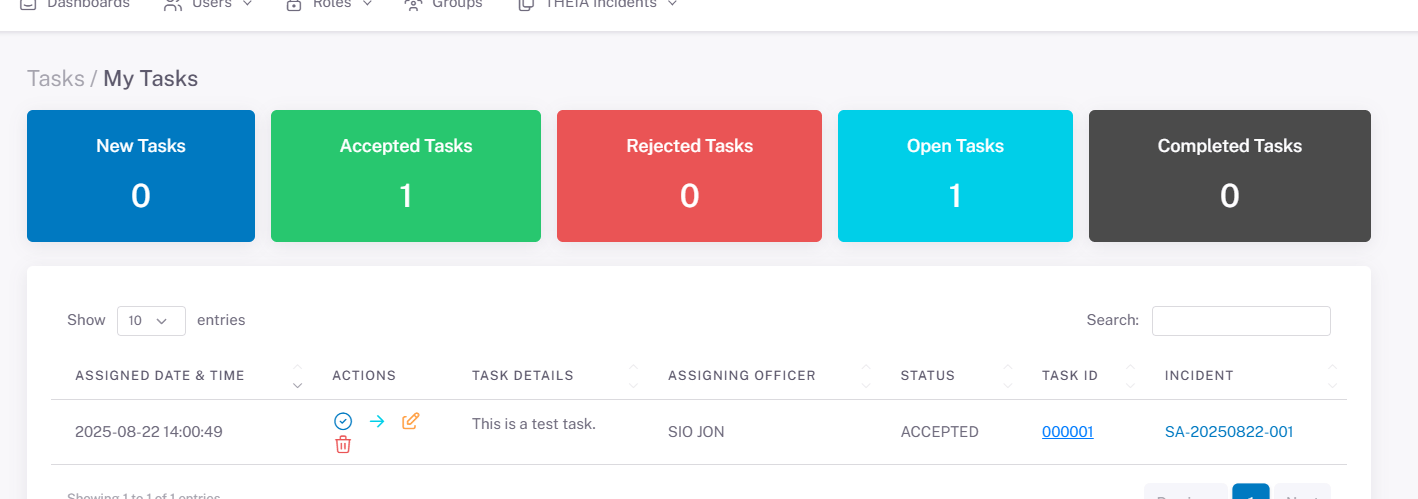Expand the THEIA Incidents menu chevron
The width and height of the screenshot is (1418, 499).
tap(672, 5)
